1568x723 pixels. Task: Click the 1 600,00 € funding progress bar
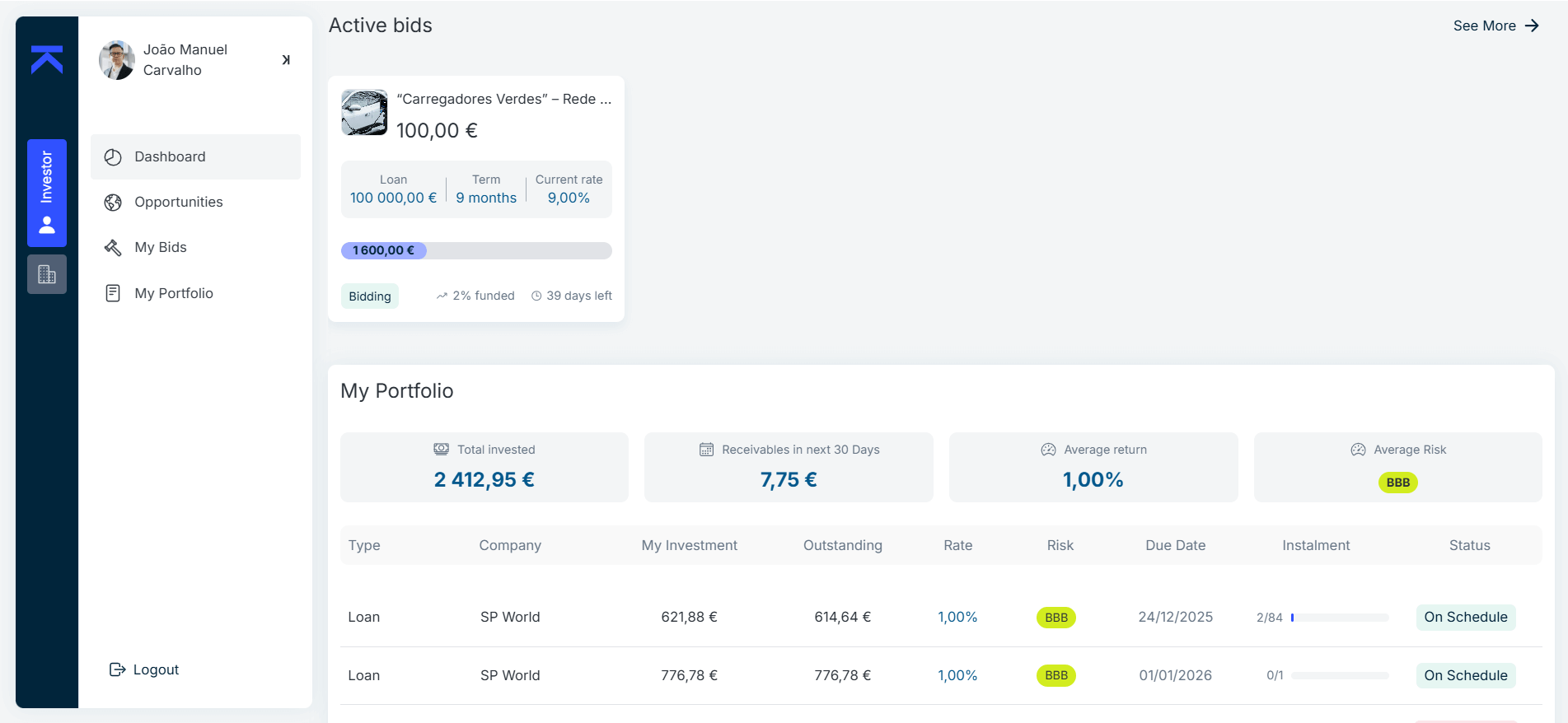point(476,250)
